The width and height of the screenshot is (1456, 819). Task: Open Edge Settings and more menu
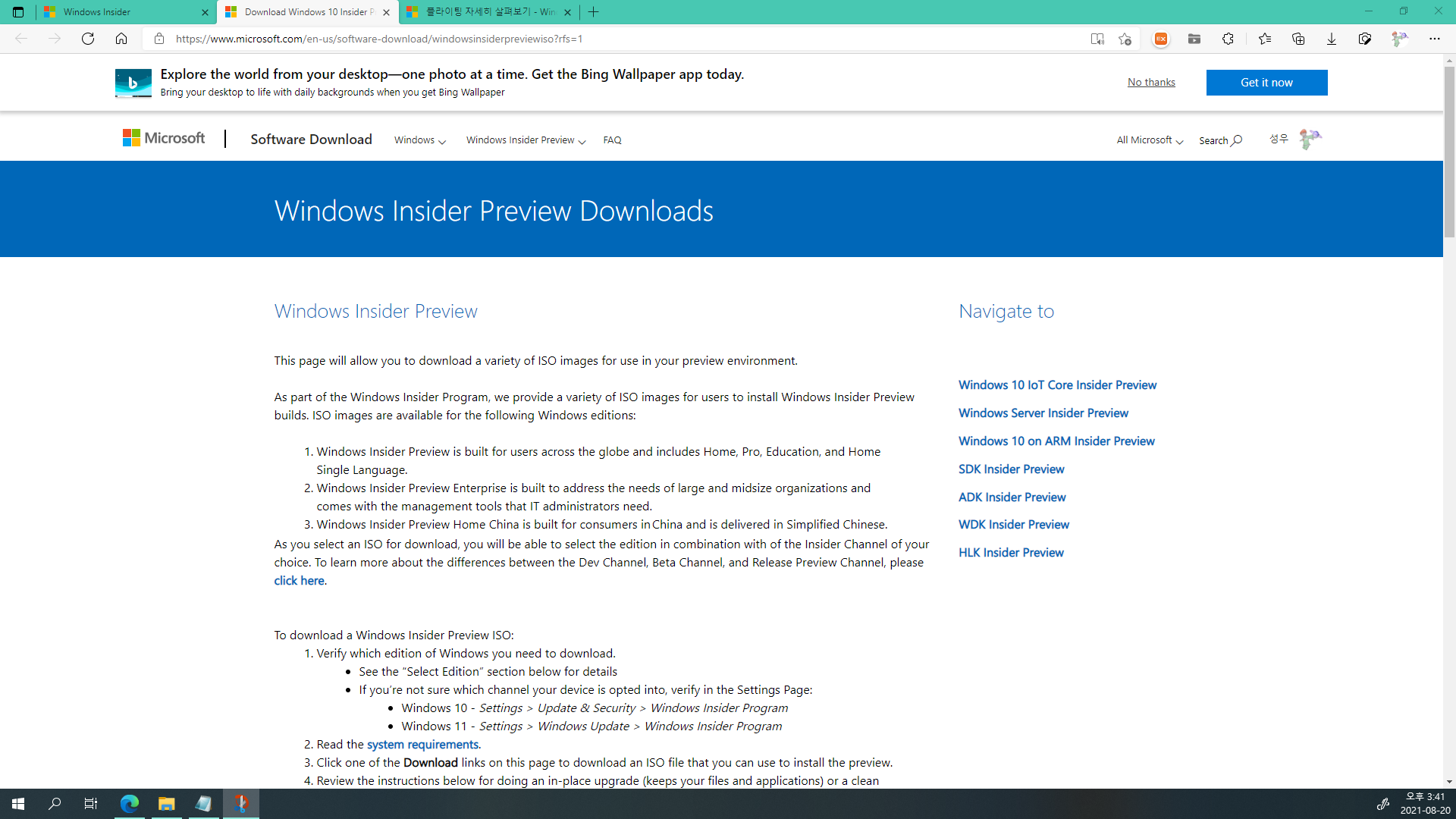(x=1434, y=39)
